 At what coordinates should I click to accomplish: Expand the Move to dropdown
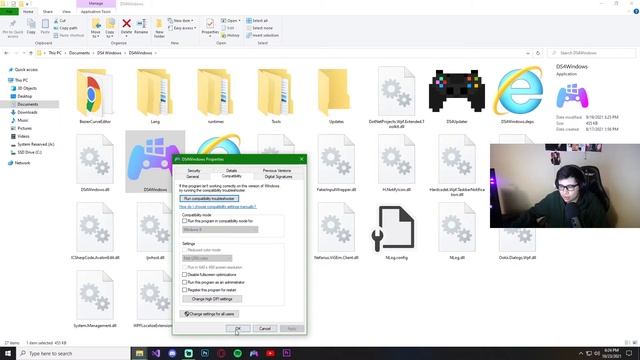click(x=96, y=34)
